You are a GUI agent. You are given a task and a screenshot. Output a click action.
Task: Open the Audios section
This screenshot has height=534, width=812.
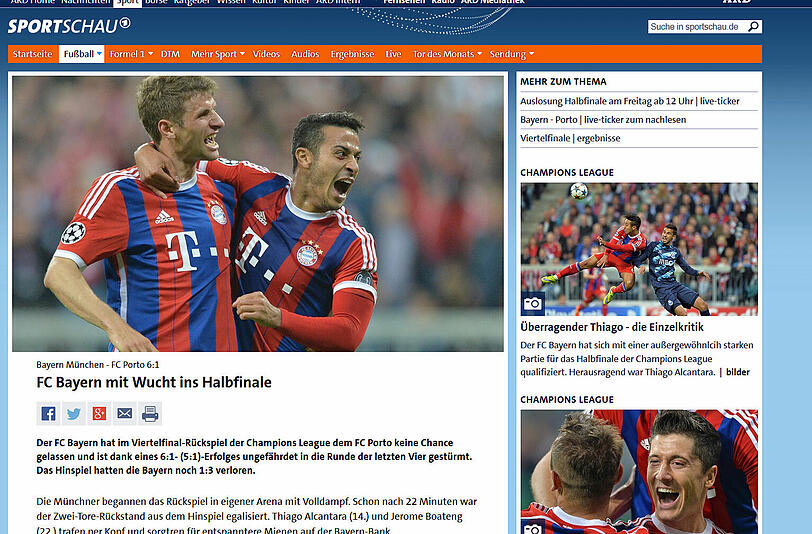coord(305,54)
